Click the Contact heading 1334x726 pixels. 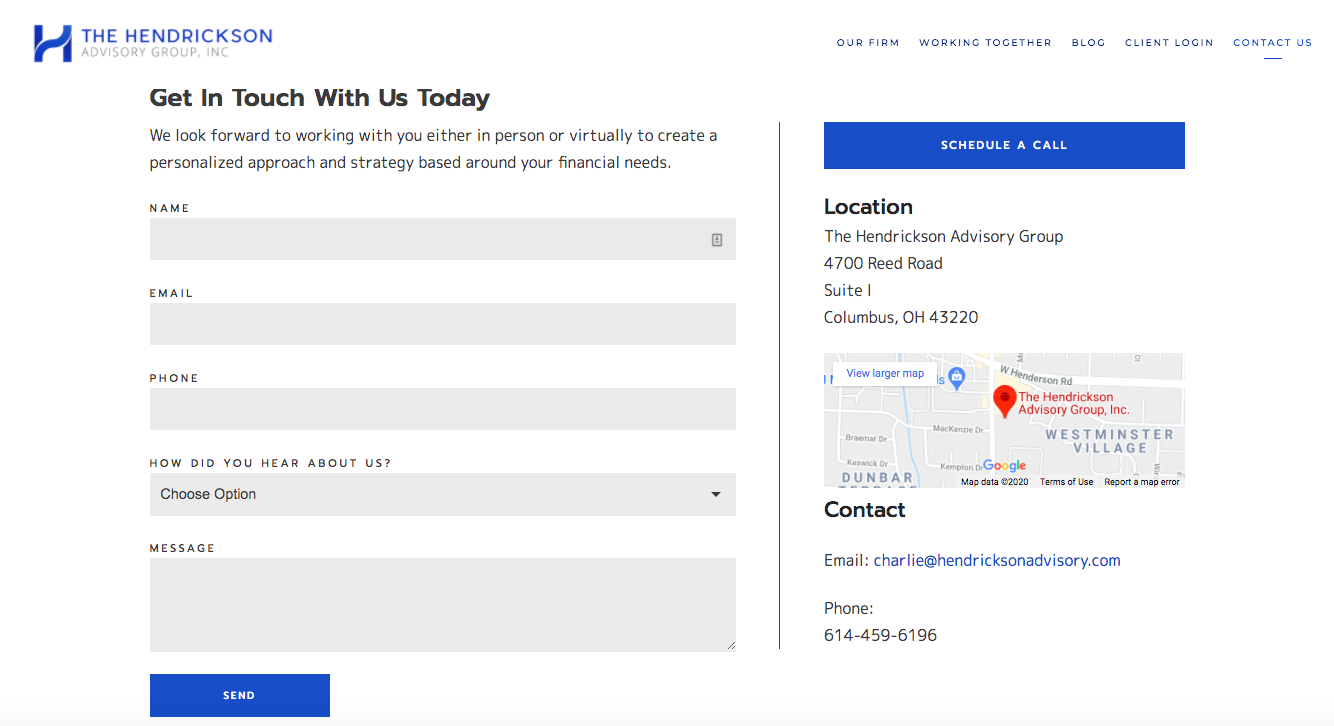pyautogui.click(x=864, y=510)
